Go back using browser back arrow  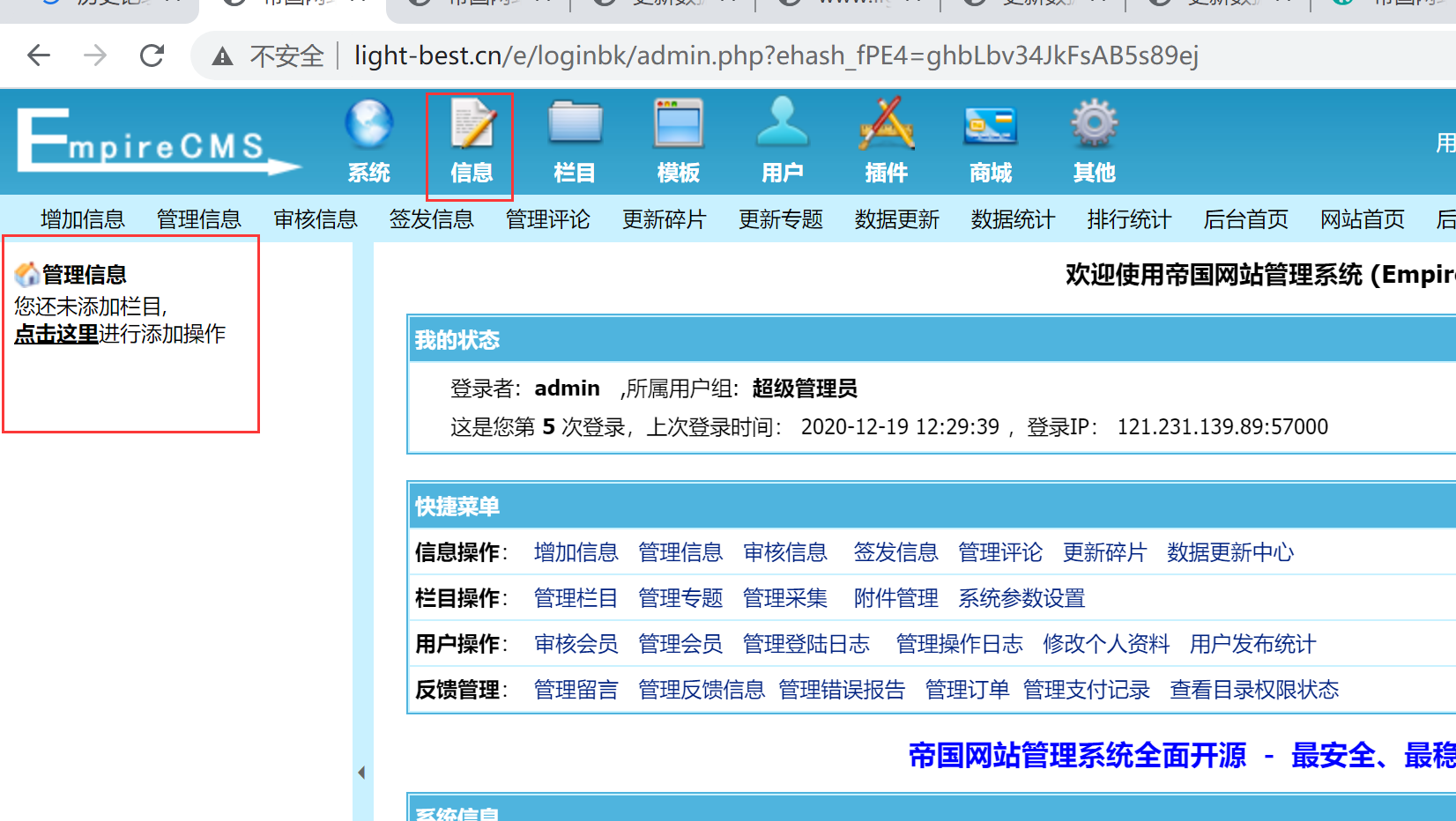pos(39,56)
